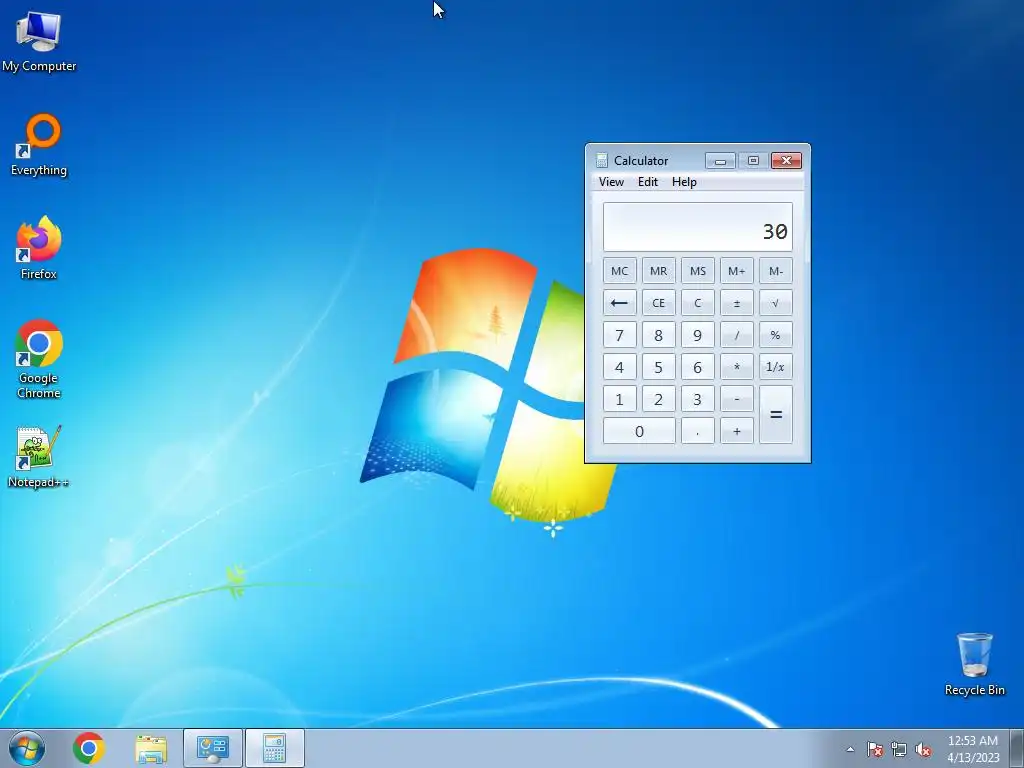Switch to the Control Panel taskbar item
Viewport: 1024px width, 768px height.
213,748
